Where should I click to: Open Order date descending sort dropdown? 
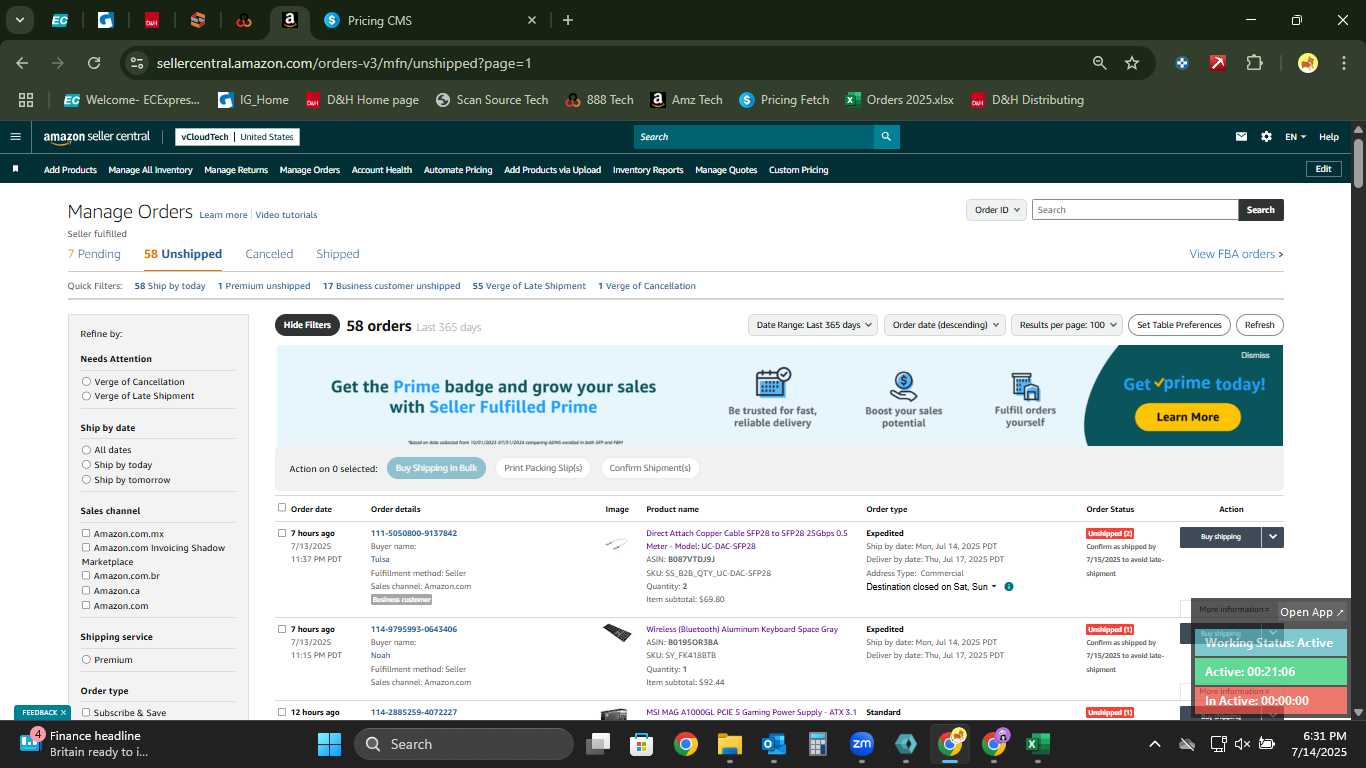(943, 325)
